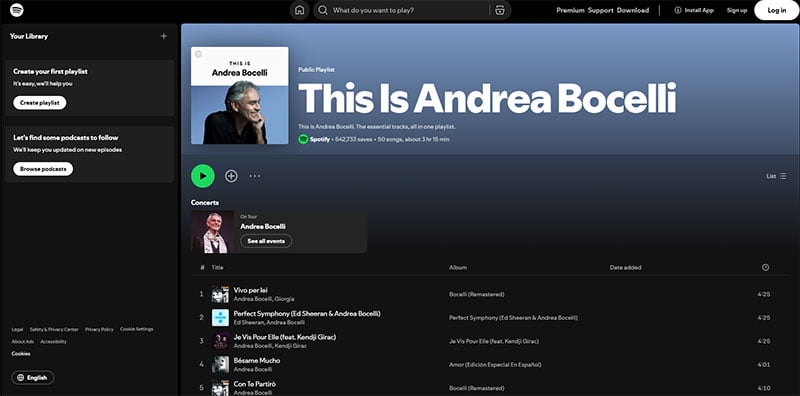Open the Cookies link in sidebar
This screenshot has height=396, width=800.
point(21,354)
